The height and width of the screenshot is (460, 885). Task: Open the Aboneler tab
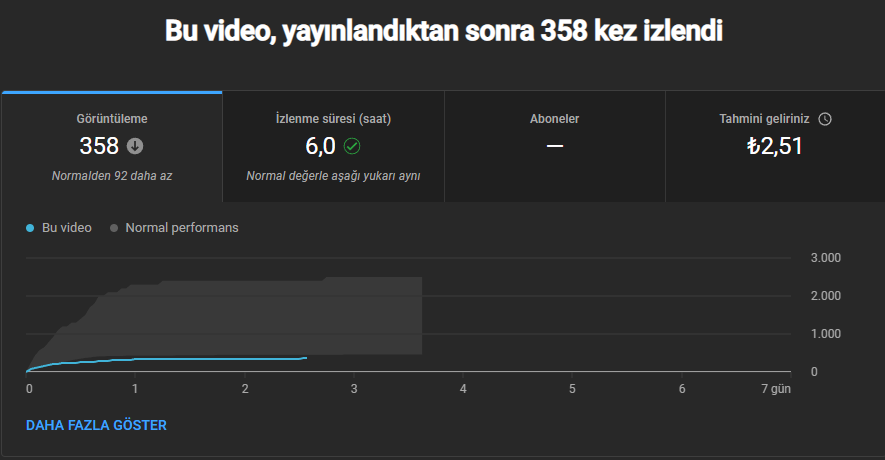pos(555,147)
